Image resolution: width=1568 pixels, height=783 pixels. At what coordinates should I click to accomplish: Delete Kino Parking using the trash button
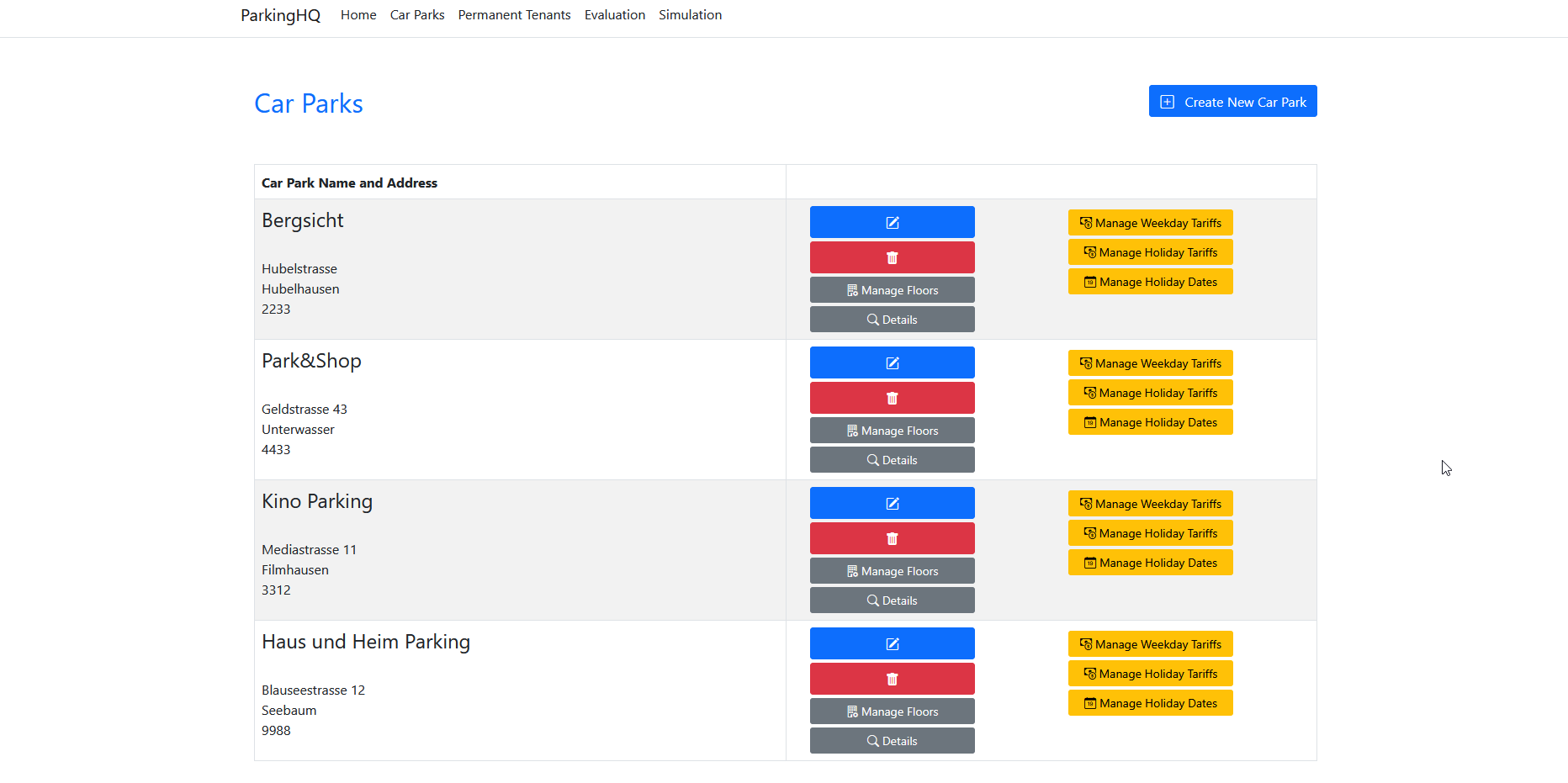tap(892, 538)
